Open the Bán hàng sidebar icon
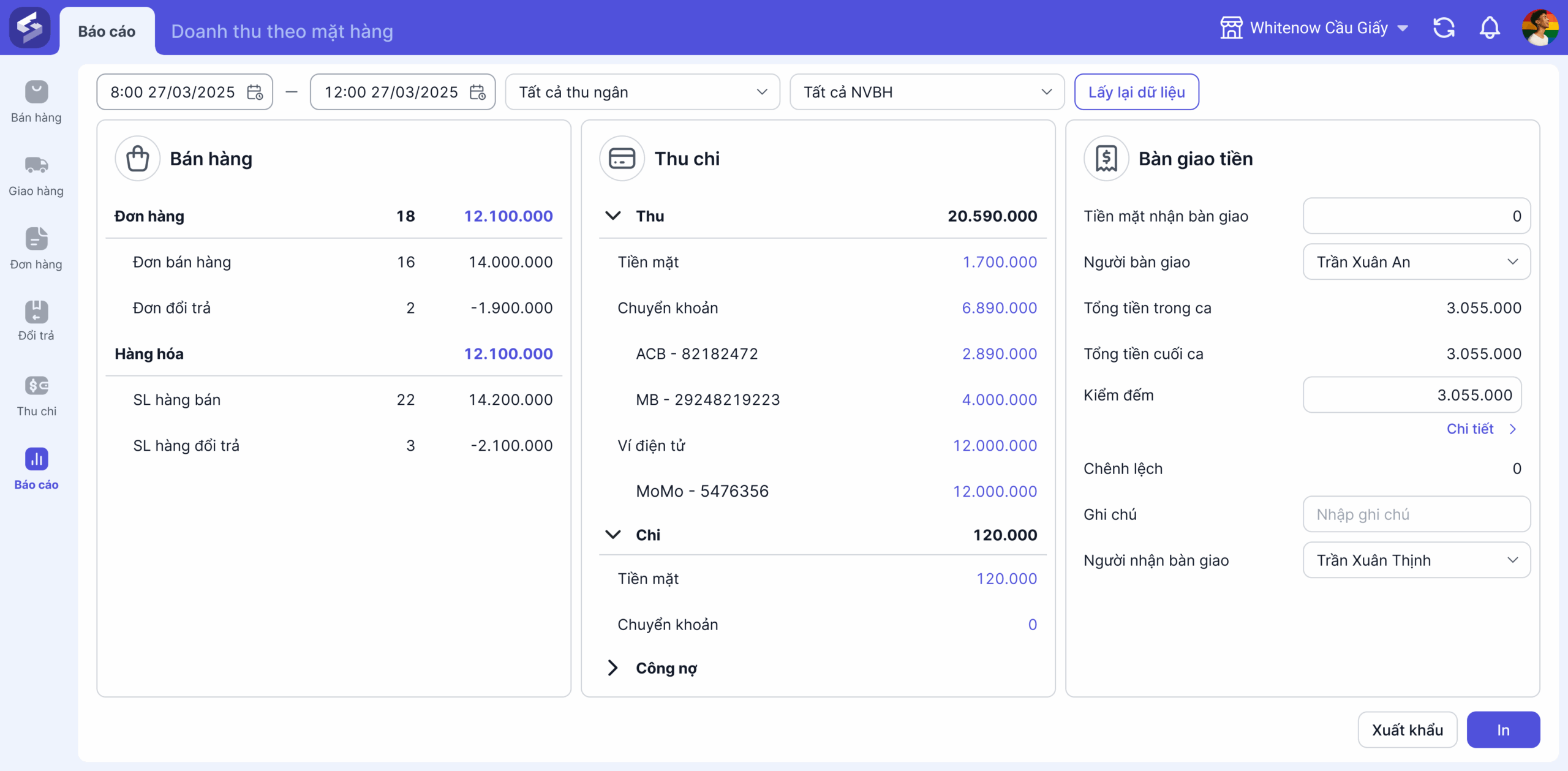 pos(36,92)
